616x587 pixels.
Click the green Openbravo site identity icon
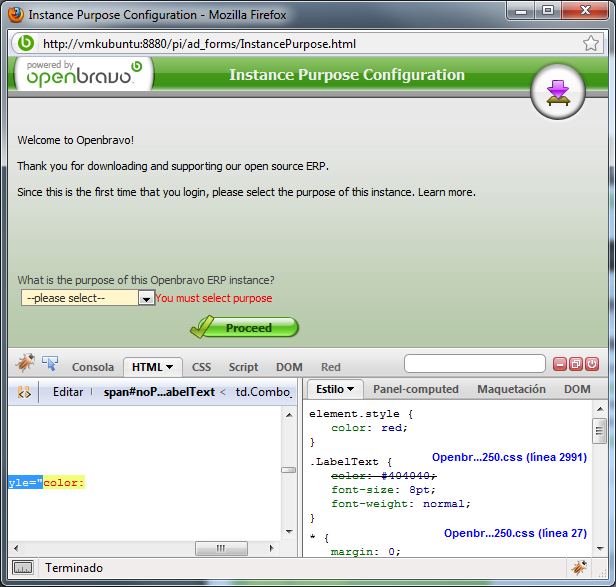tap(26, 43)
